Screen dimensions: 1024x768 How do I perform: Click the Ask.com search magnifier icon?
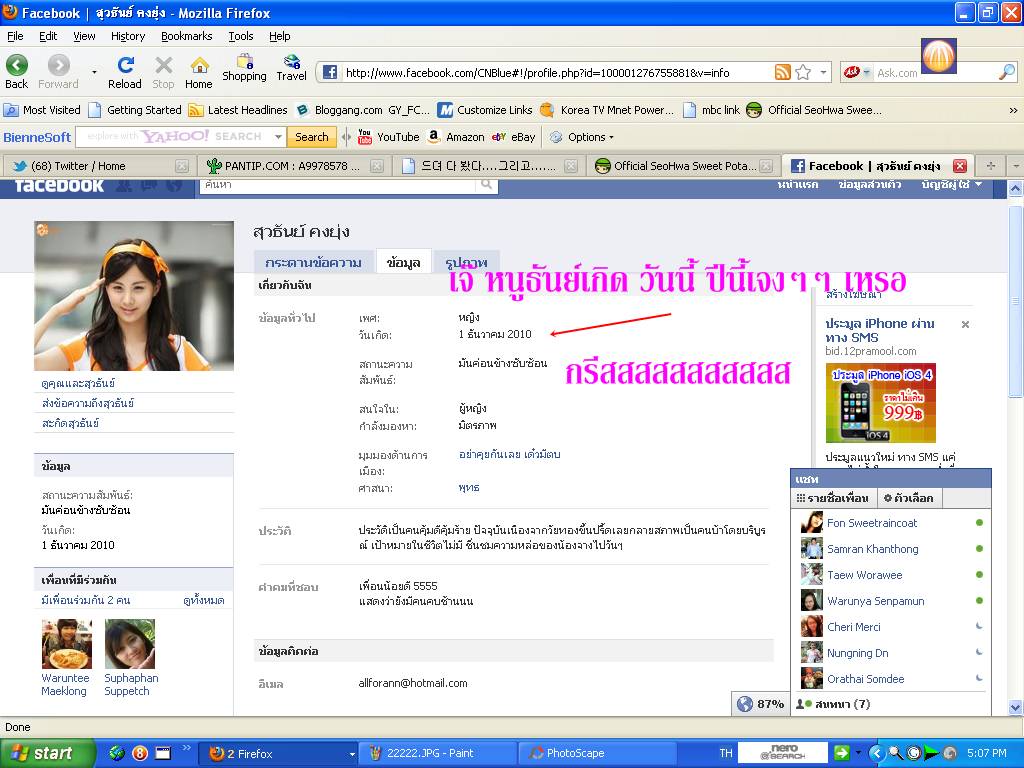(1007, 72)
